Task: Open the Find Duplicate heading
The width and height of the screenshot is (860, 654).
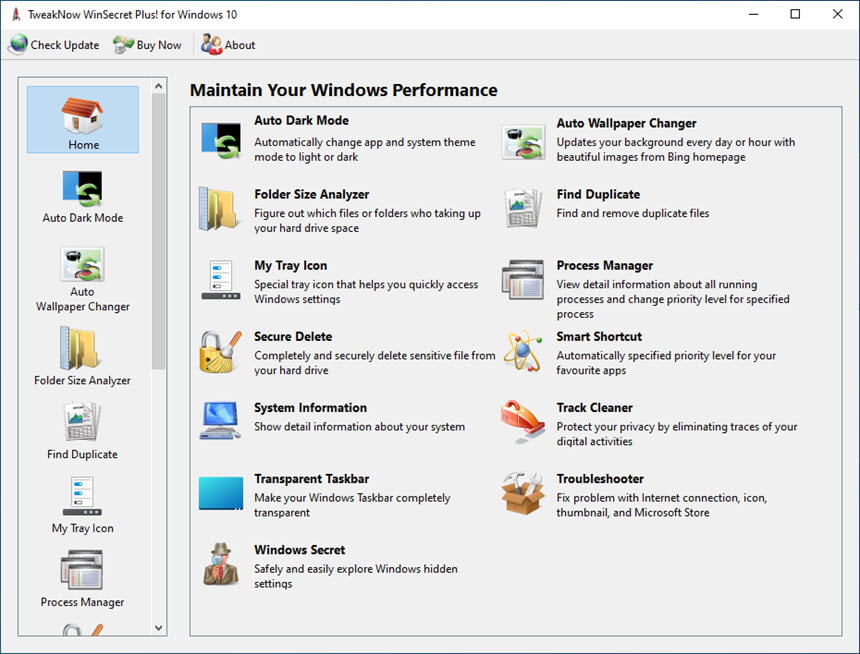Action: (598, 194)
